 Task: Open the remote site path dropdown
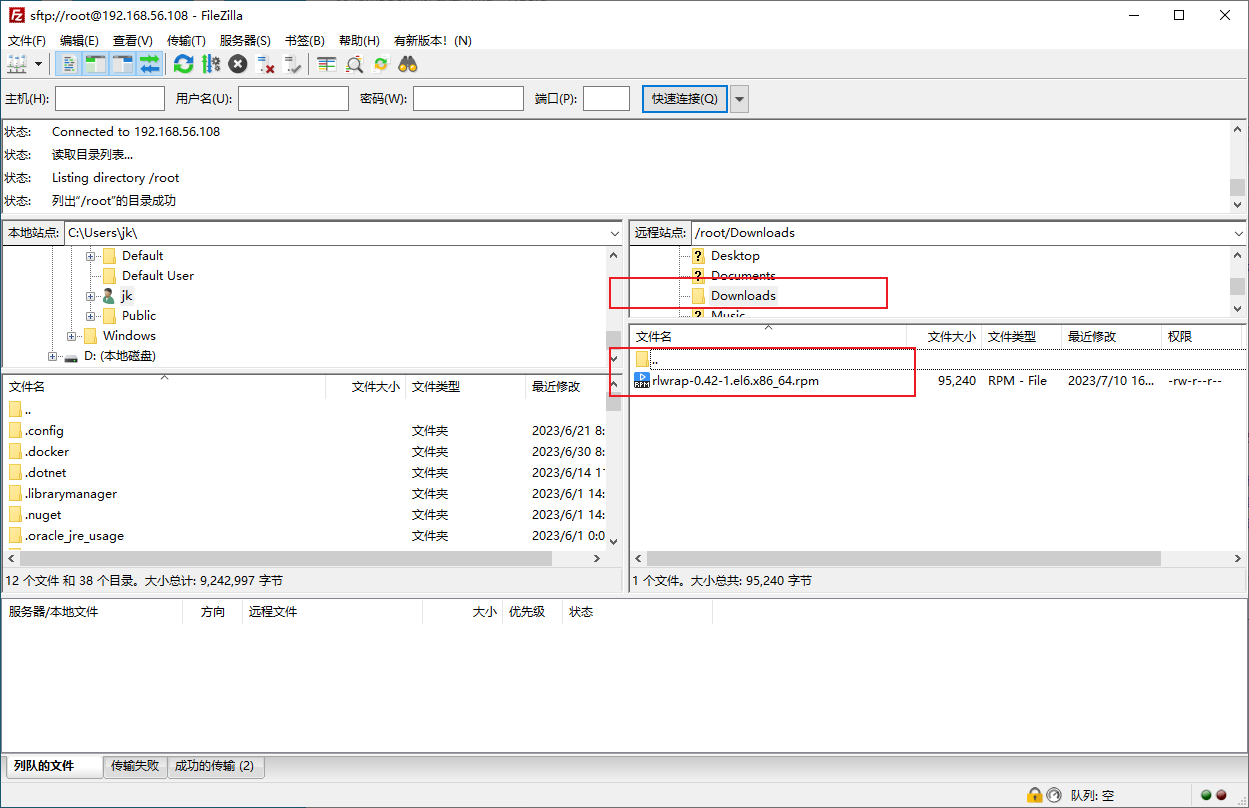tap(1237, 233)
